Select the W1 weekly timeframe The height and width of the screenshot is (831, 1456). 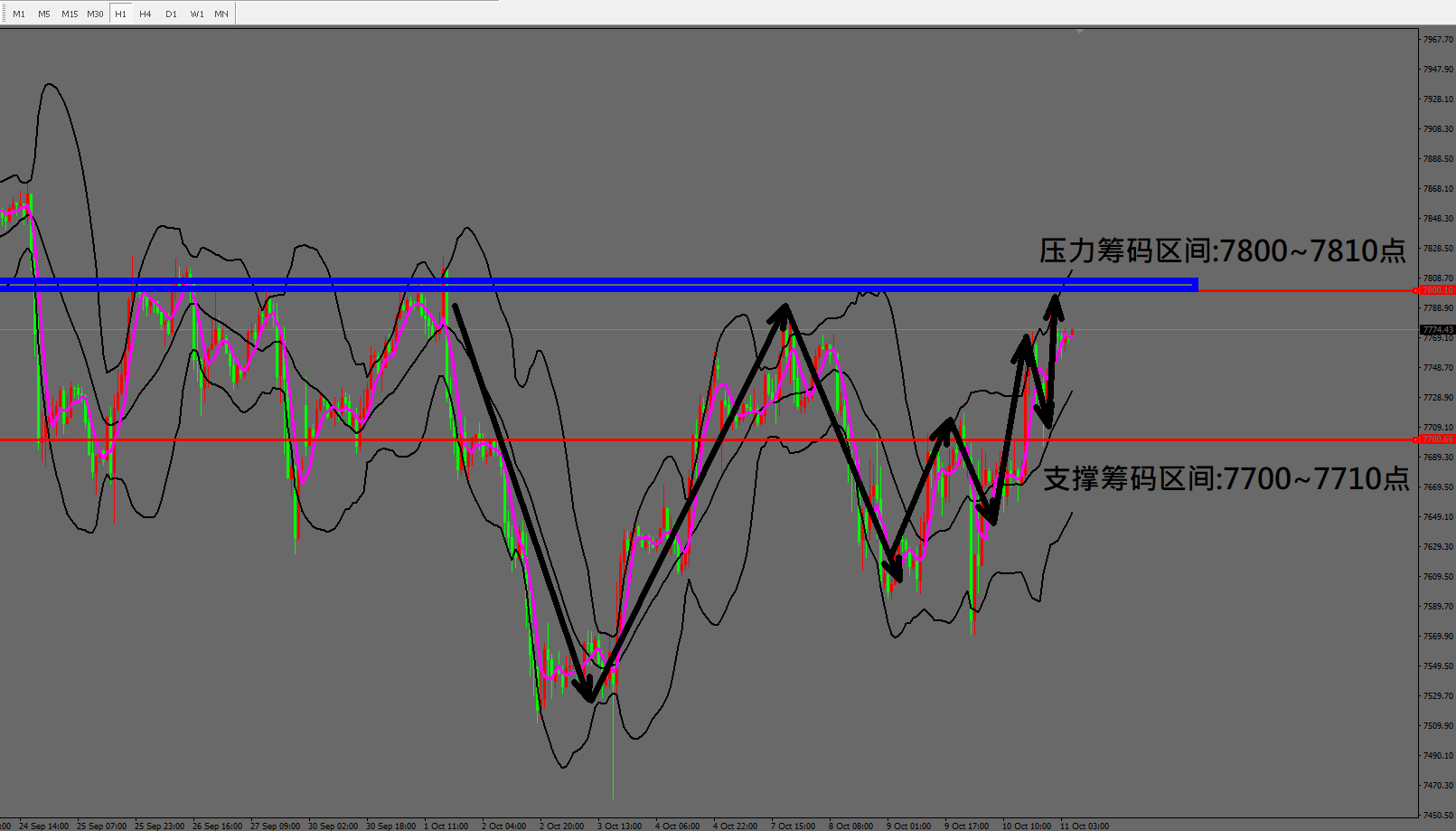(x=197, y=14)
